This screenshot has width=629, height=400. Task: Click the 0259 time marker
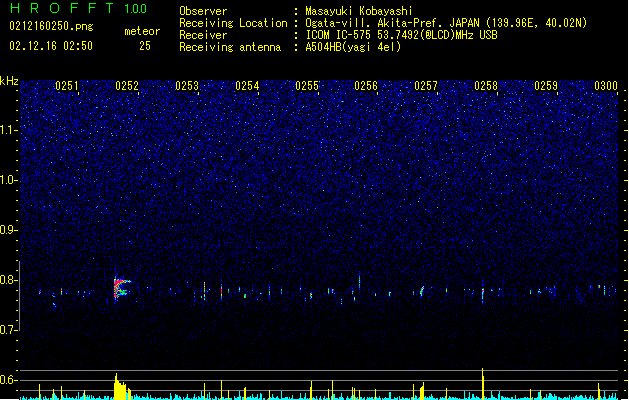tap(546, 86)
